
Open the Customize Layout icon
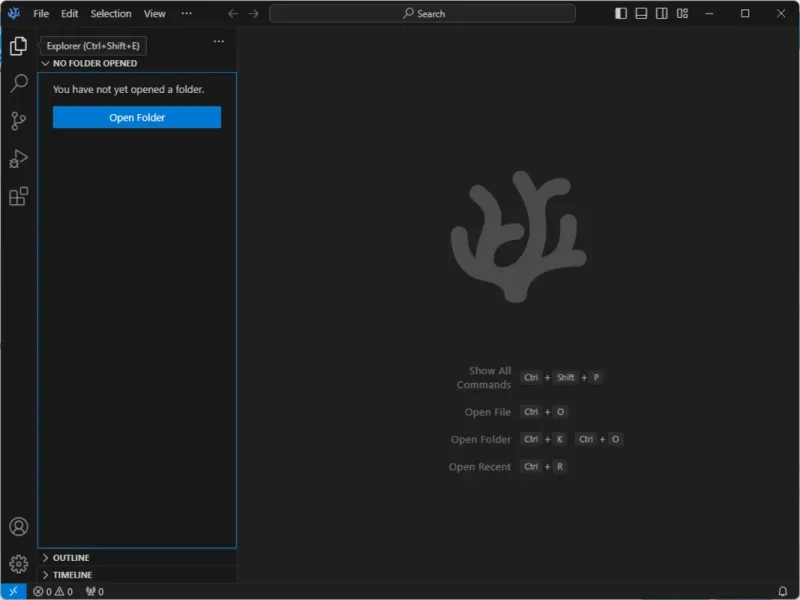(682, 14)
